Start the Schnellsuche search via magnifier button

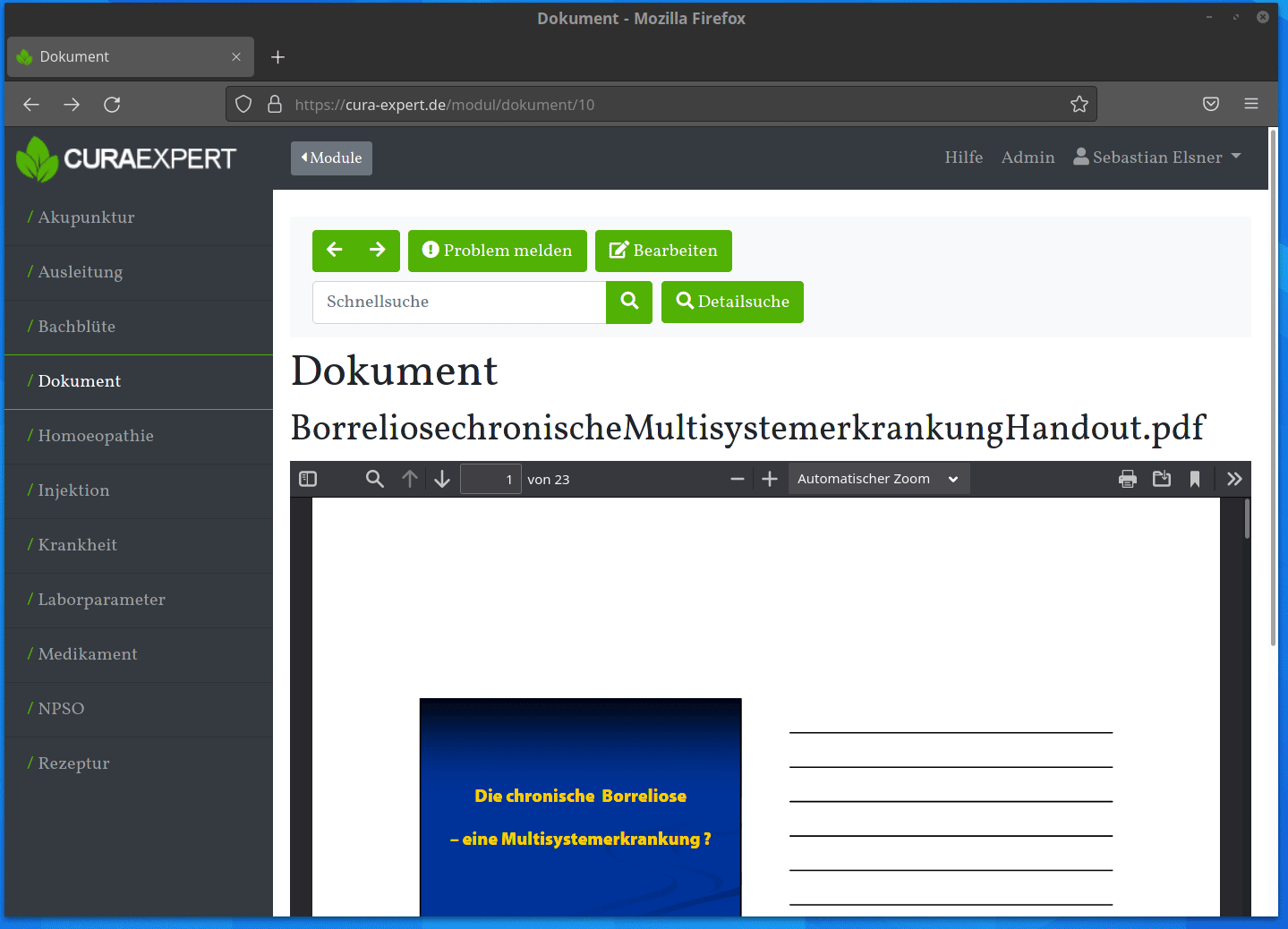(x=628, y=302)
